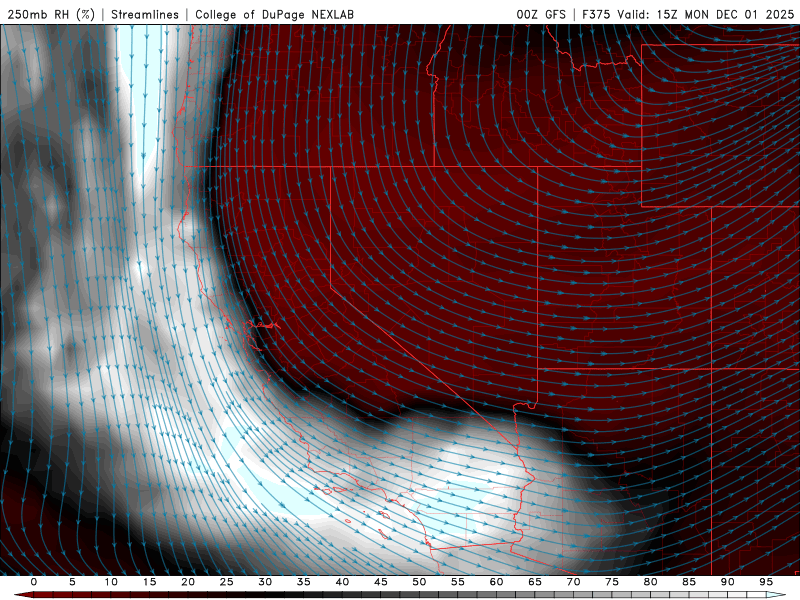
Task: Click the "00Z GFS" model run label
Action: tap(541, 14)
